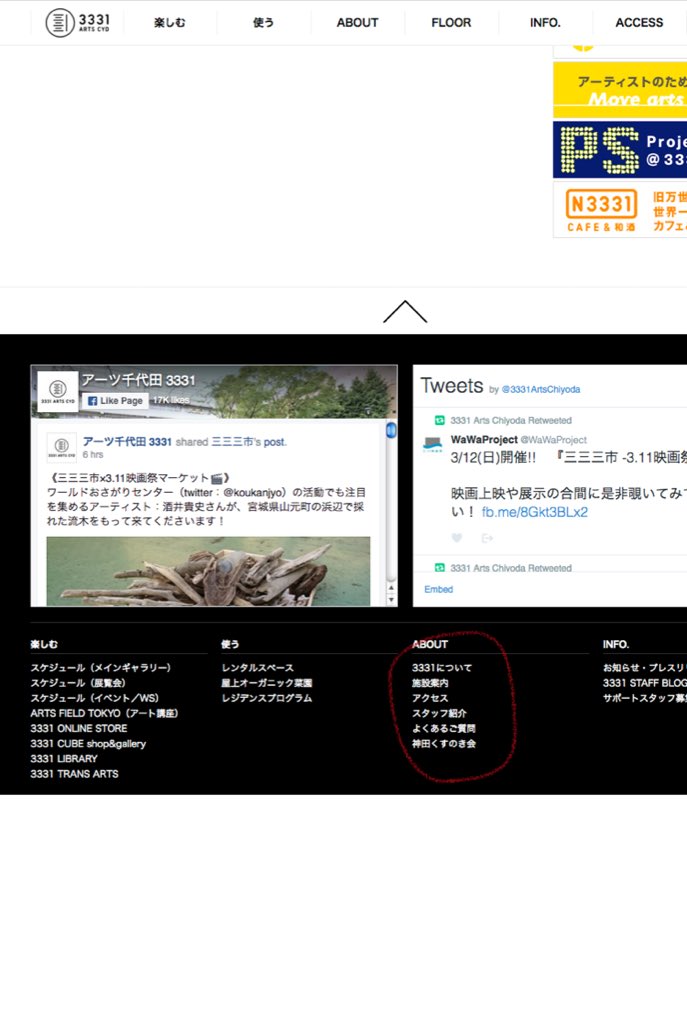Open the fb.me/8Gkt3BLx2 tweet link

(x=535, y=512)
